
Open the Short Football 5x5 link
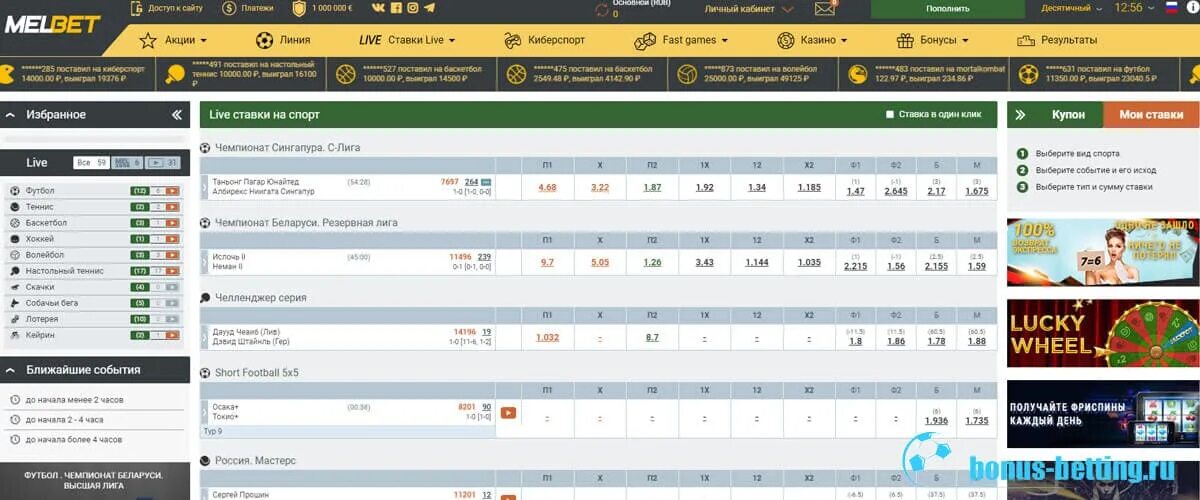[256, 372]
